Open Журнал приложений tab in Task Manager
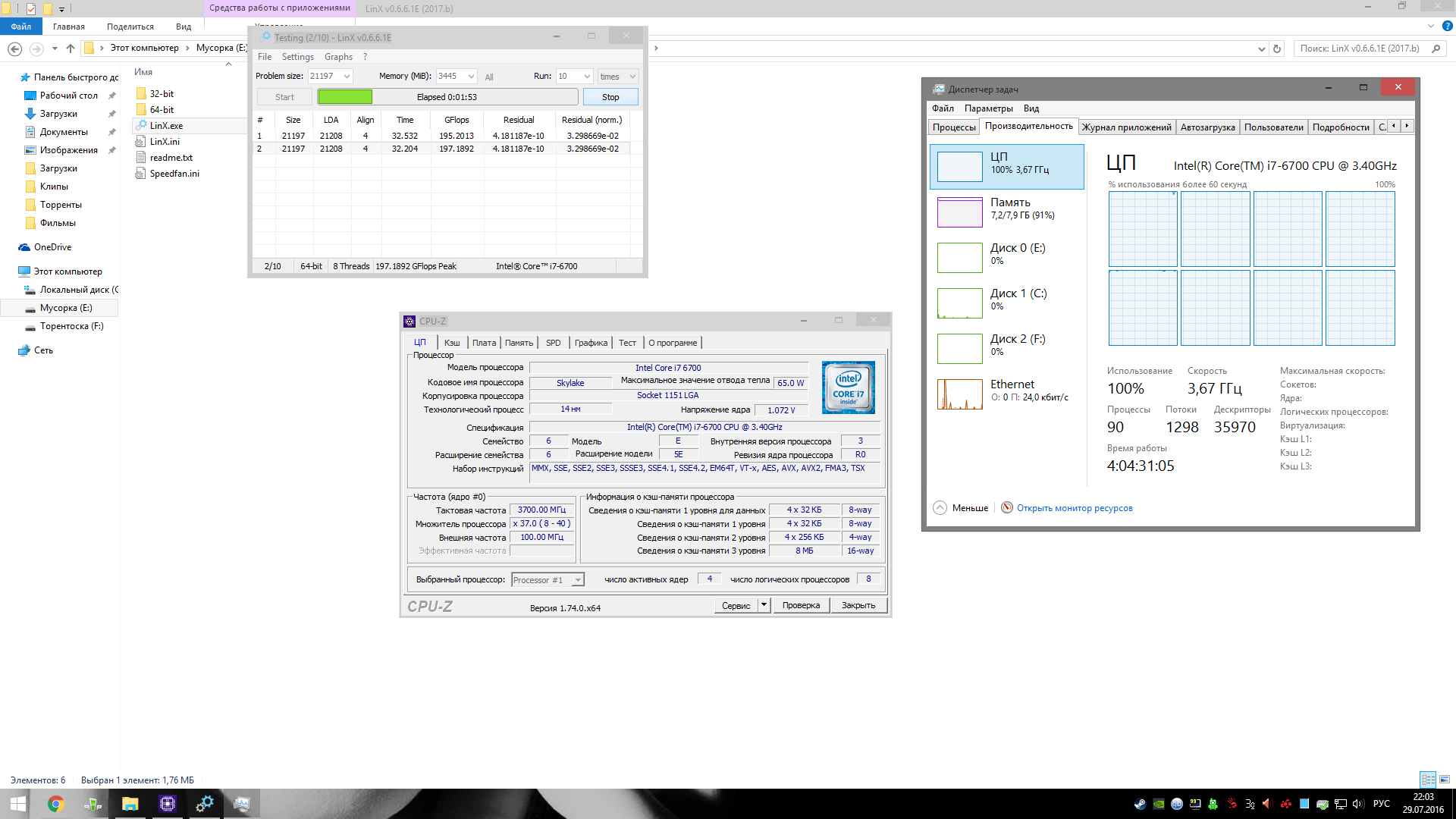The height and width of the screenshot is (819, 1456). pyautogui.click(x=1126, y=127)
